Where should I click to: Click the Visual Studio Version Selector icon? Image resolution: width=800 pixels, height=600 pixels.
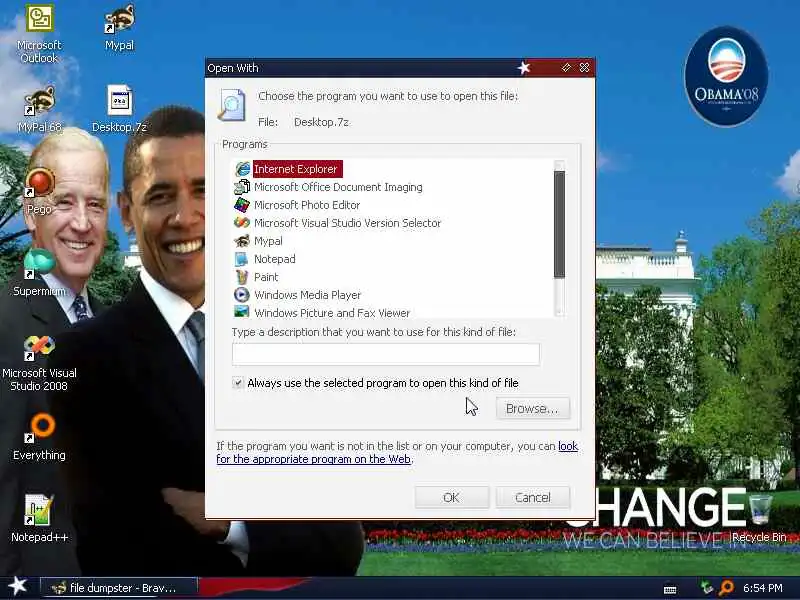pyautogui.click(x=242, y=222)
